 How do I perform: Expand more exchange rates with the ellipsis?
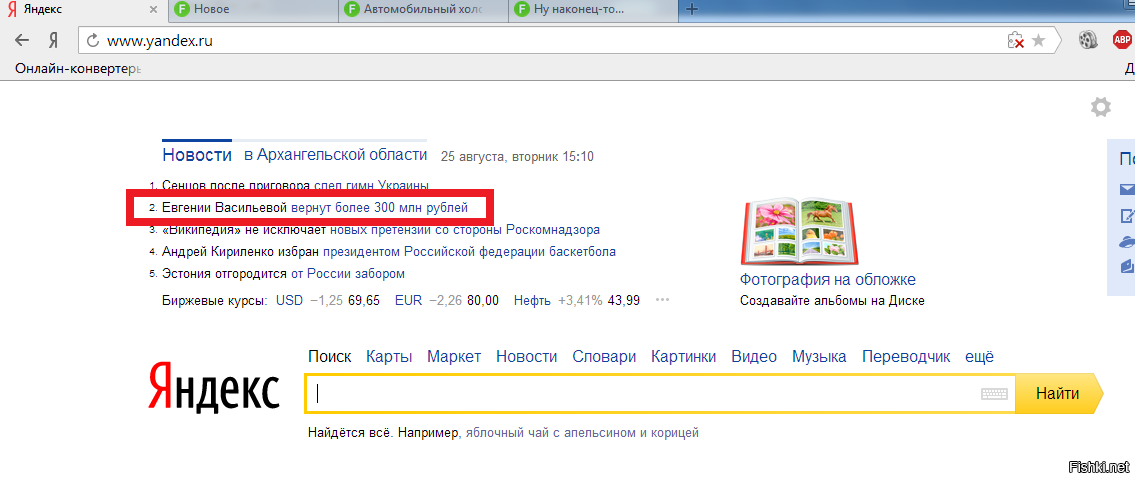click(x=662, y=300)
